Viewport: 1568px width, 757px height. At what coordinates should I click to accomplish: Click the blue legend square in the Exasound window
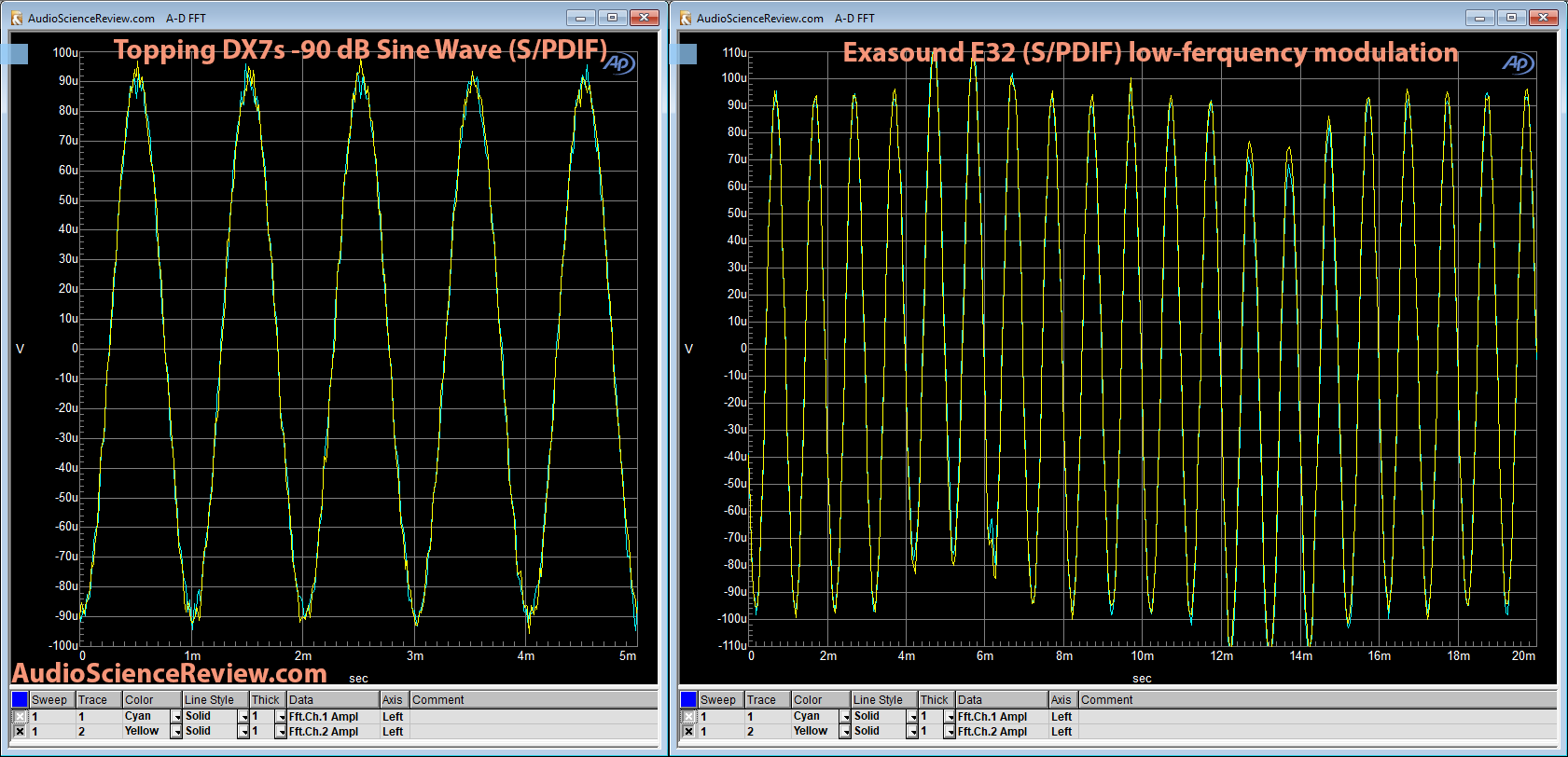click(688, 699)
